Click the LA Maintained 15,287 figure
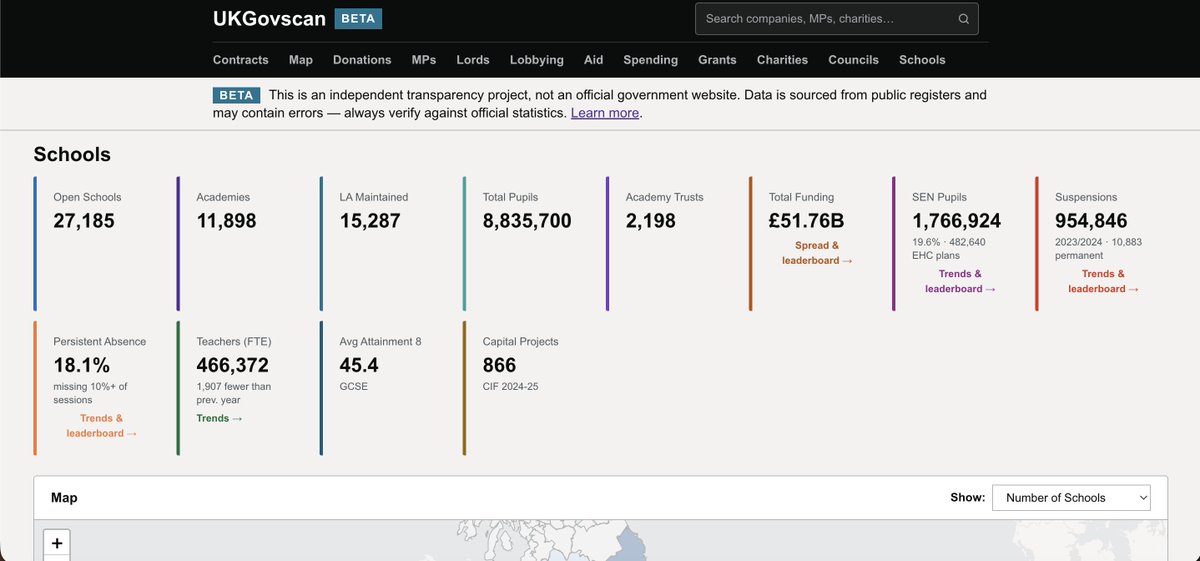 pos(370,221)
